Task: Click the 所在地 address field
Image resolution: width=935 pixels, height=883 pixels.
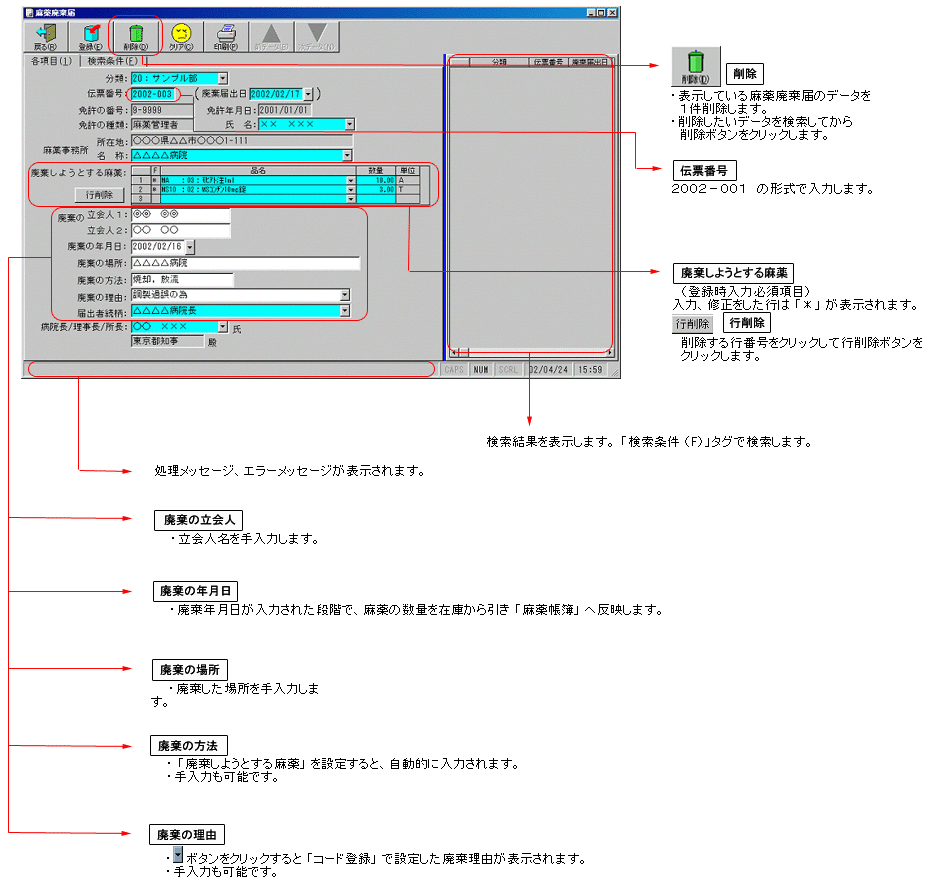Action: click(242, 141)
